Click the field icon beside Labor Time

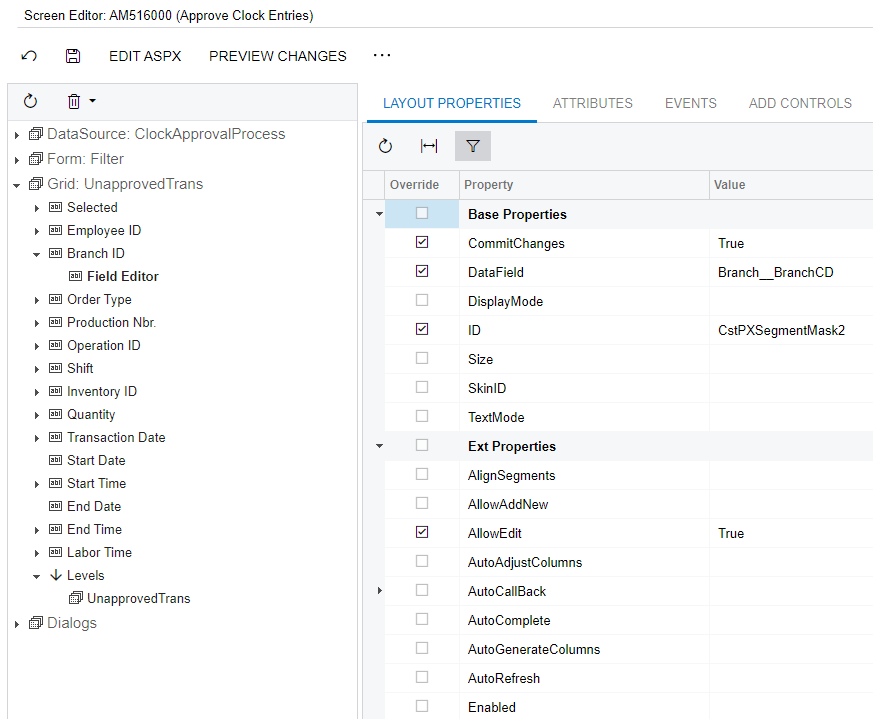point(55,552)
